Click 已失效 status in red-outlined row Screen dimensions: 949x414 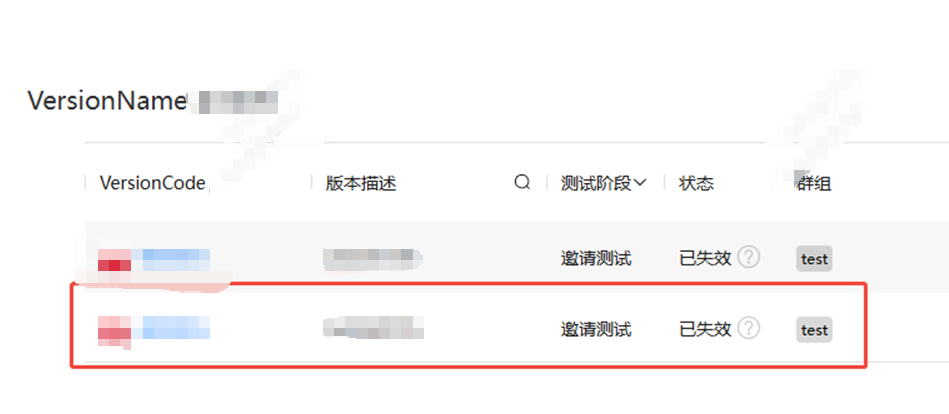click(705, 329)
